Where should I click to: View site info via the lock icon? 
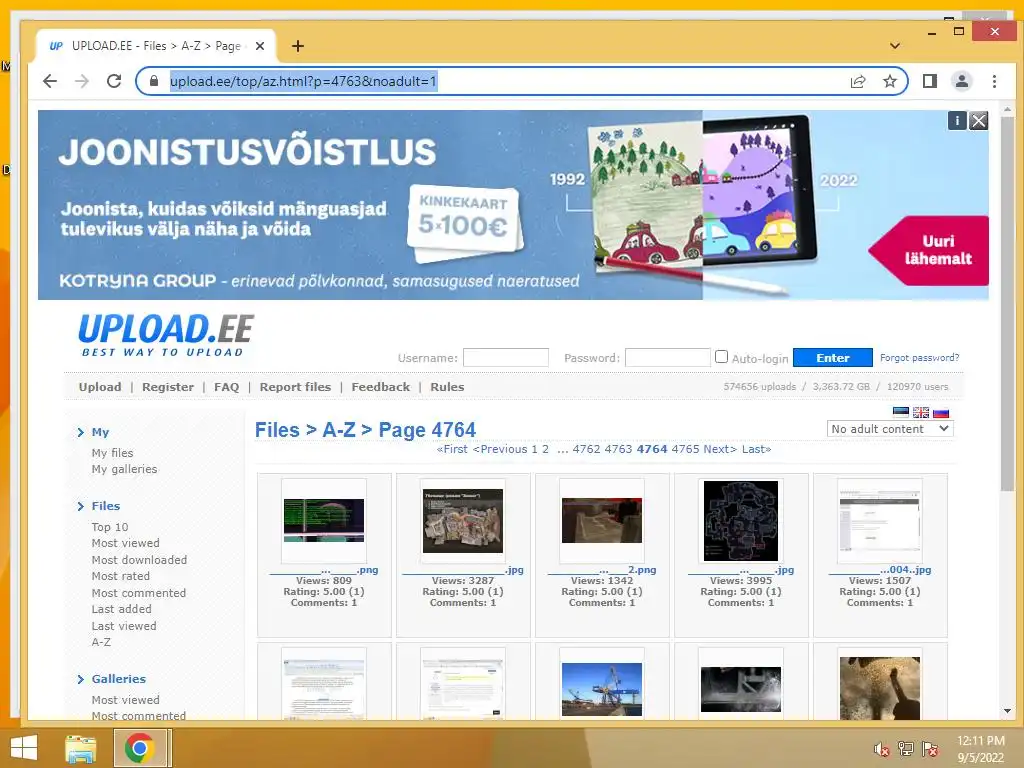point(154,81)
